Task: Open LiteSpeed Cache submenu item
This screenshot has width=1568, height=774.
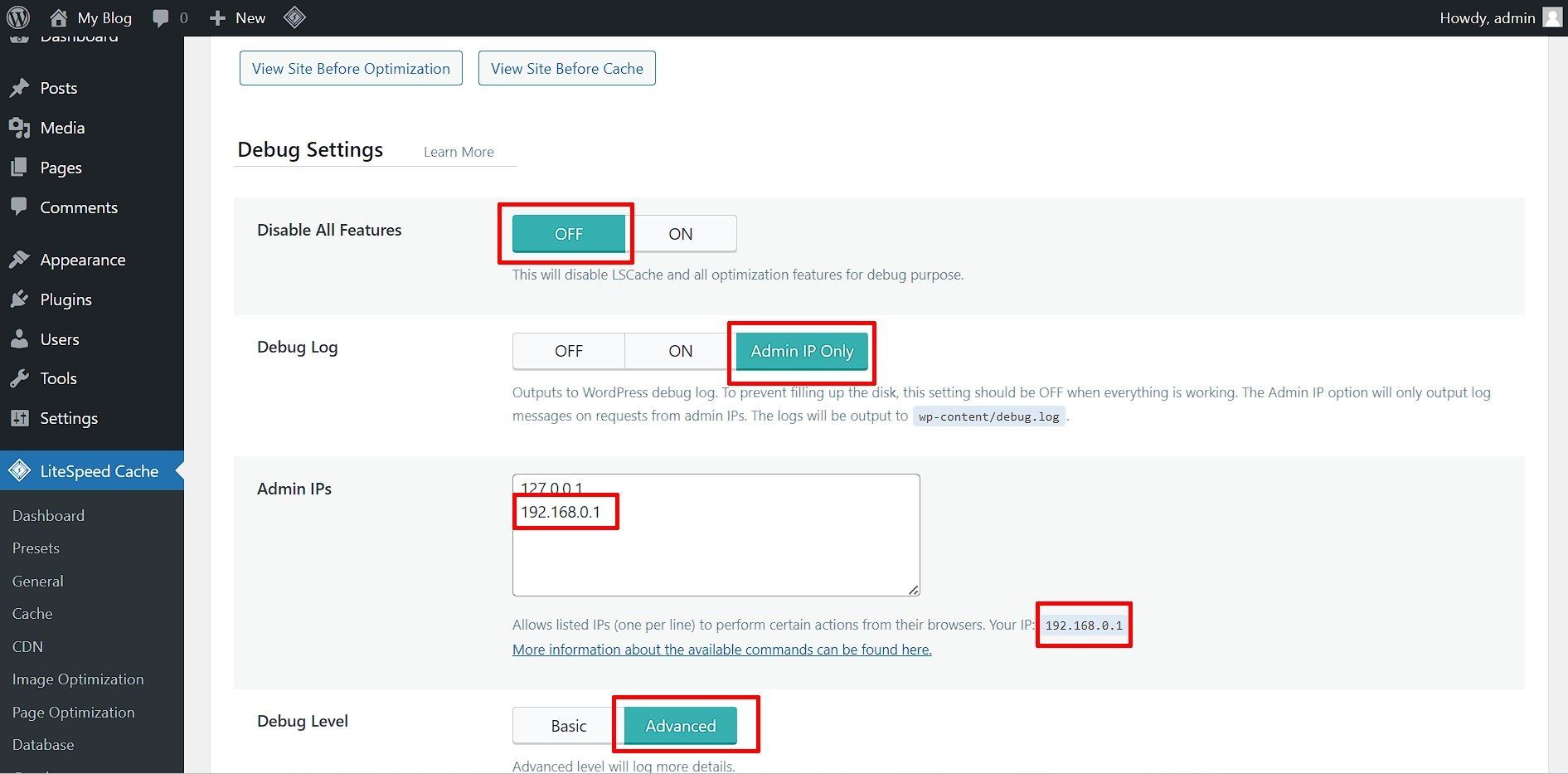Action: coord(32,614)
